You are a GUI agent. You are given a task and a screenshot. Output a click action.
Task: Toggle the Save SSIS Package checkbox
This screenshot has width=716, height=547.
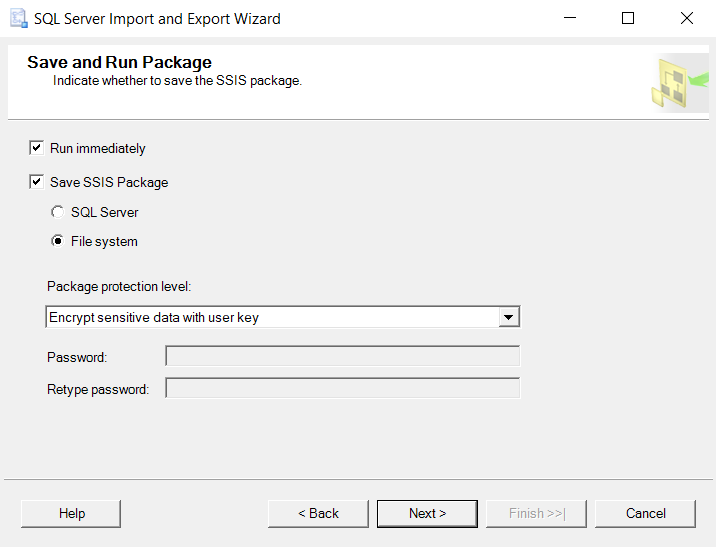click(x=37, y=182)
